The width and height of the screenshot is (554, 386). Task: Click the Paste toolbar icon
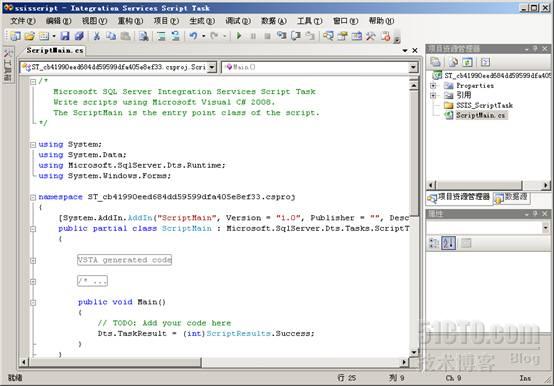tap(125, 36)
